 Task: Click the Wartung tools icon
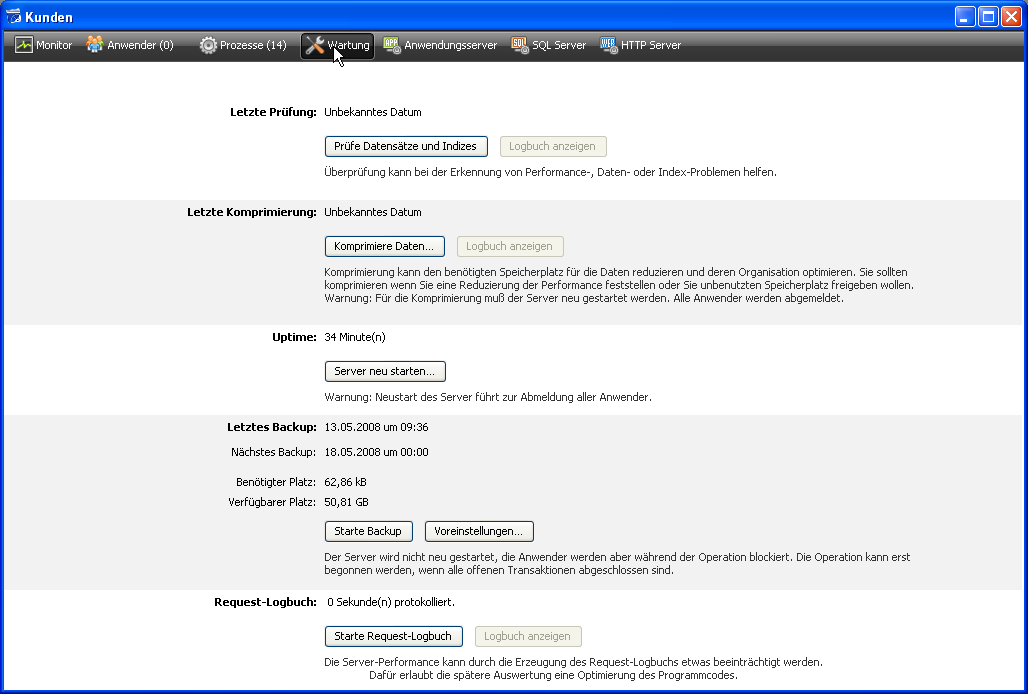tap(314, 45)
